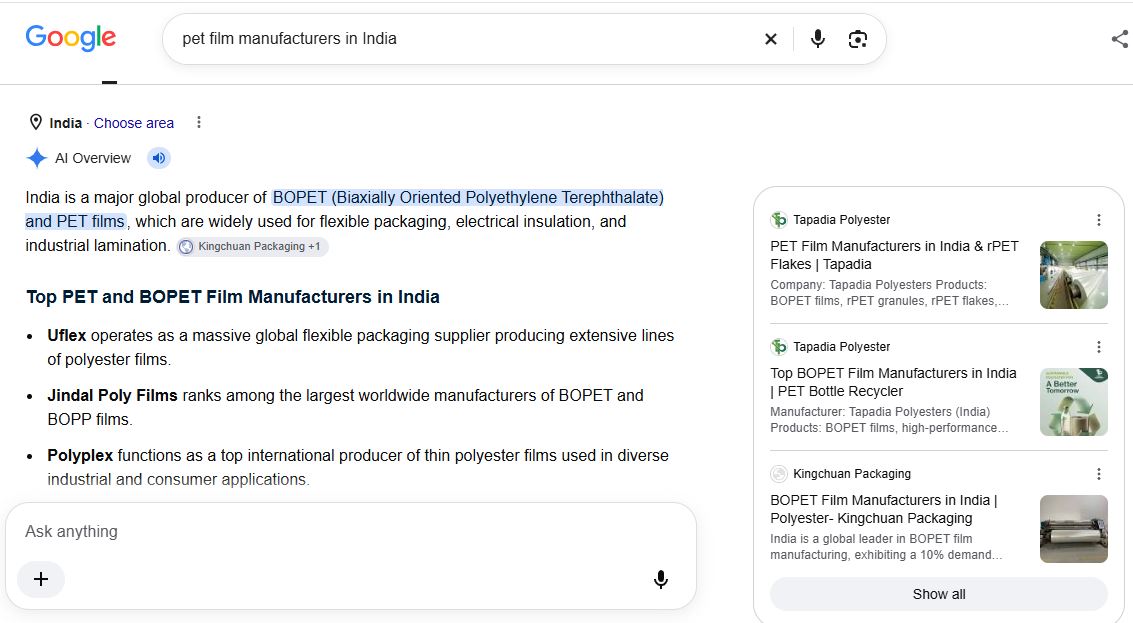Open options menu for first Tapadia Polyester result
1133x623 pixels.
[x=1098, y=220]
